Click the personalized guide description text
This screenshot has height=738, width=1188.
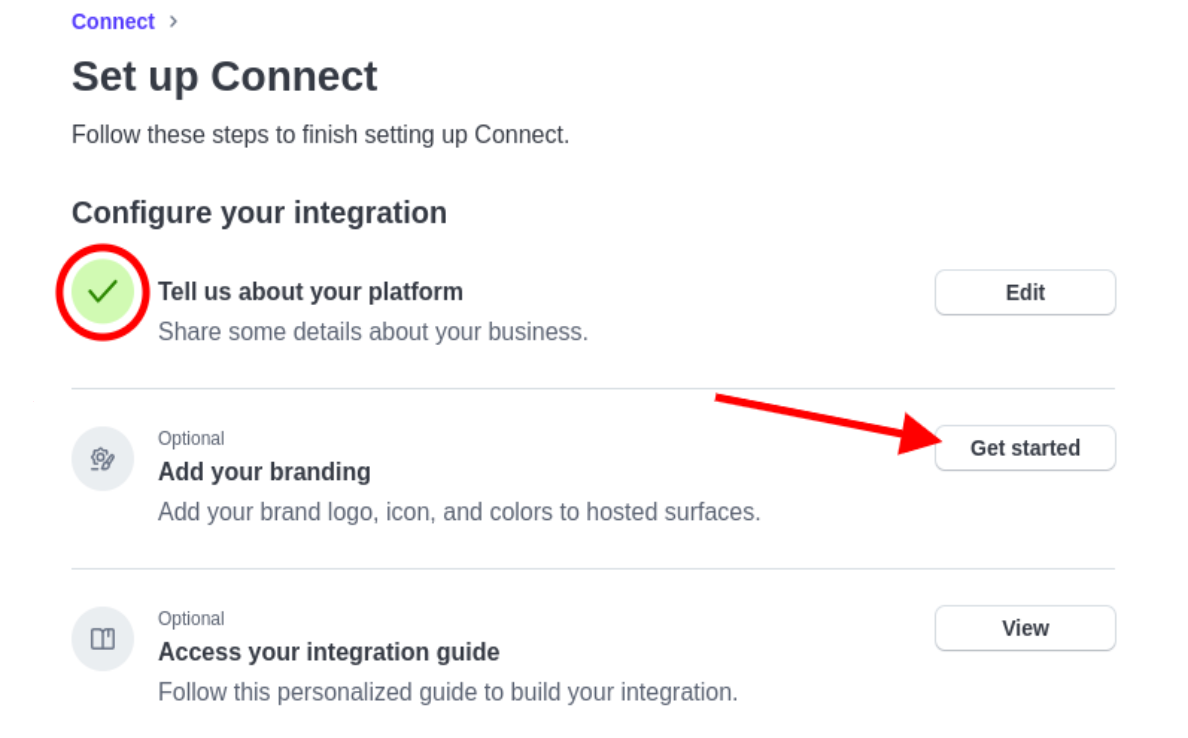coord(447,692)
